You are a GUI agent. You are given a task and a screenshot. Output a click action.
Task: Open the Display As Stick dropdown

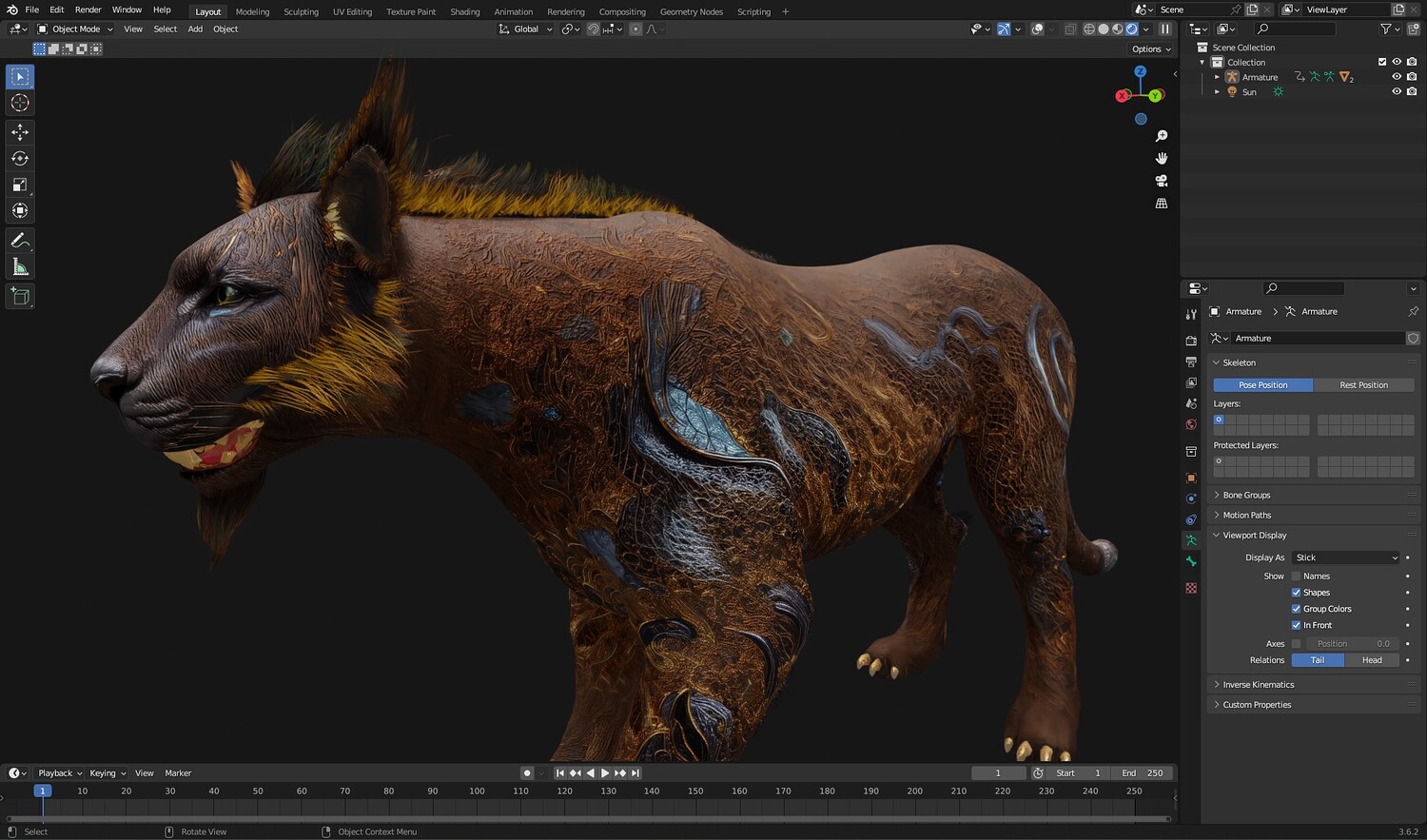click(1346, 557)
